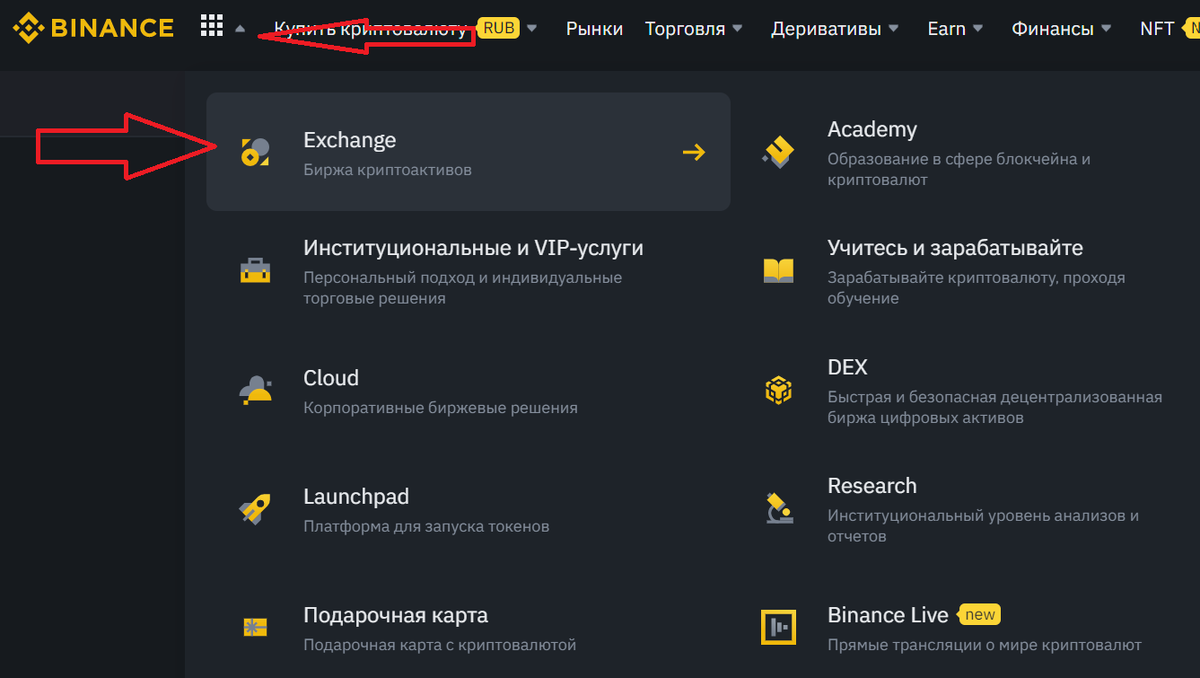Open the DEX entry title
The width and height of the screenshot is (1200, 678).
point(847,367)
